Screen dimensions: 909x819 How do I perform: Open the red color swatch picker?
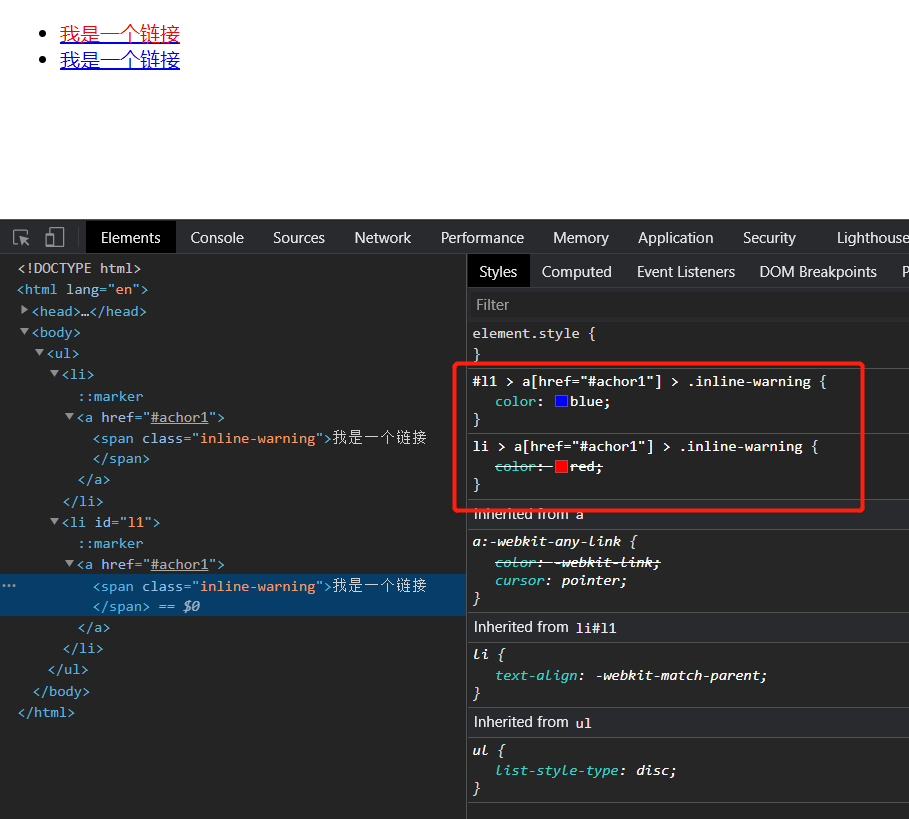[x=561, y=466]
